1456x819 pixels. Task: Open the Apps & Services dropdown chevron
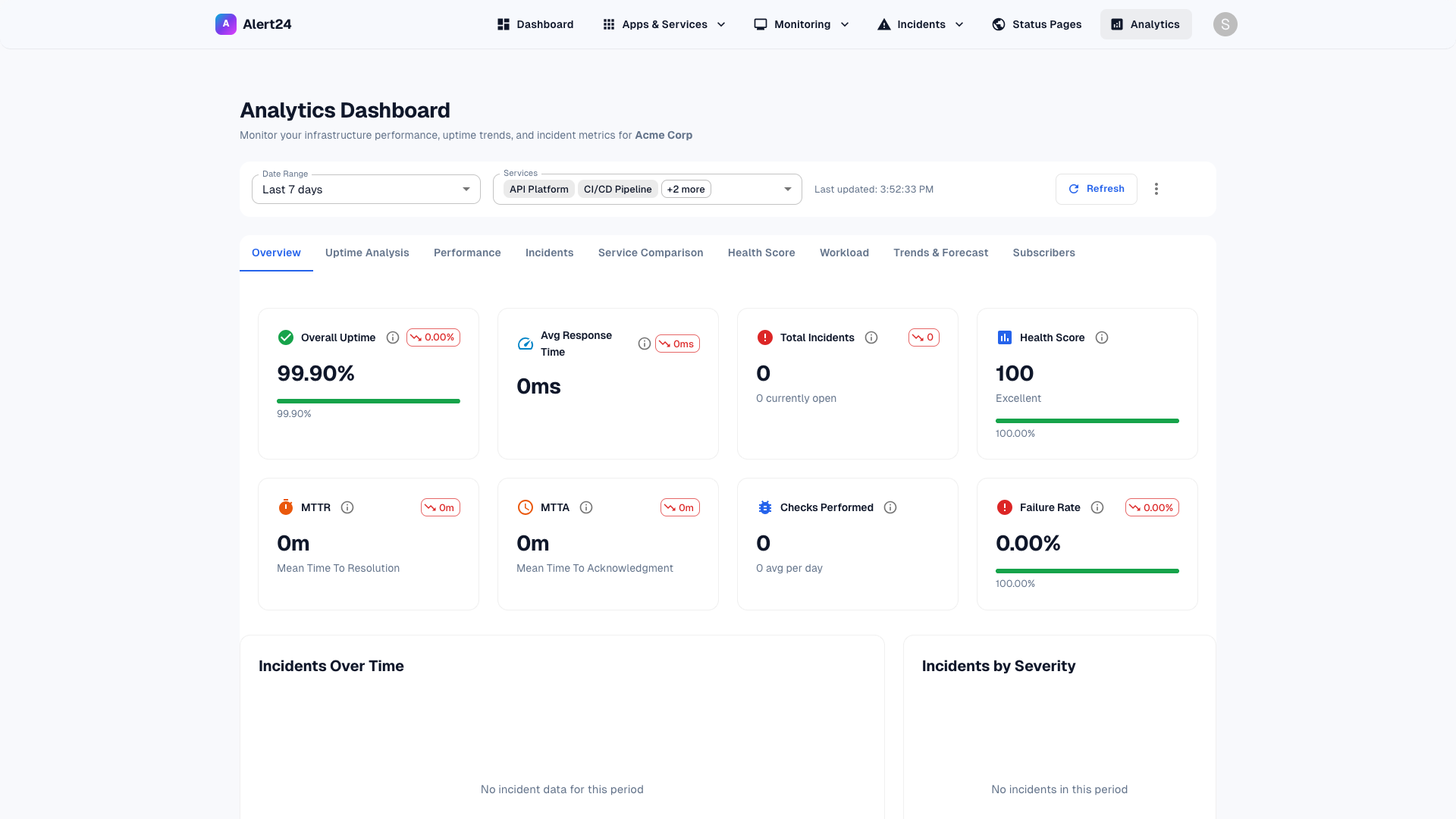click(720, 24)
